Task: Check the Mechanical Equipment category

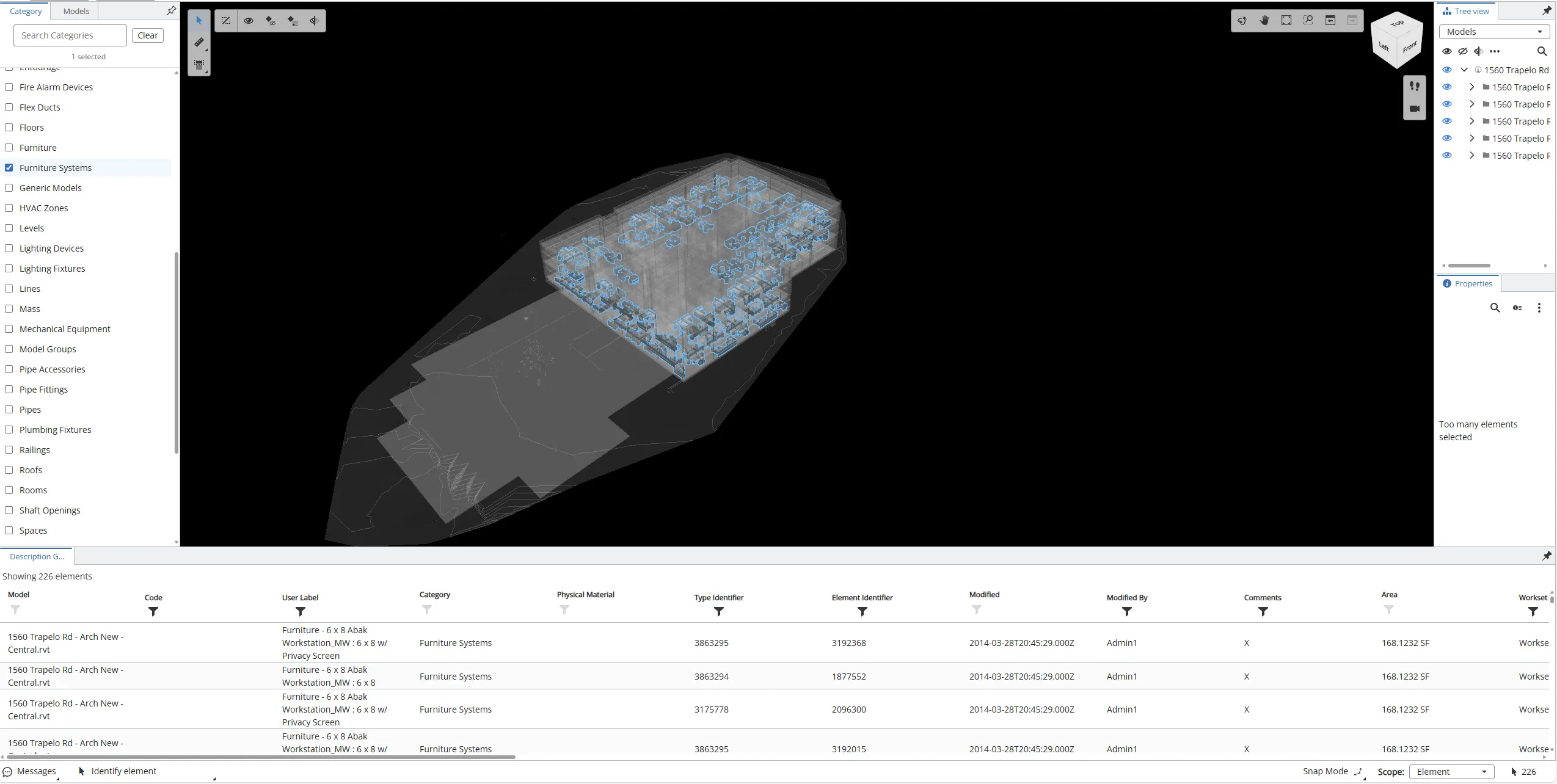Action: pyautogui.click(x=9, y=329)
